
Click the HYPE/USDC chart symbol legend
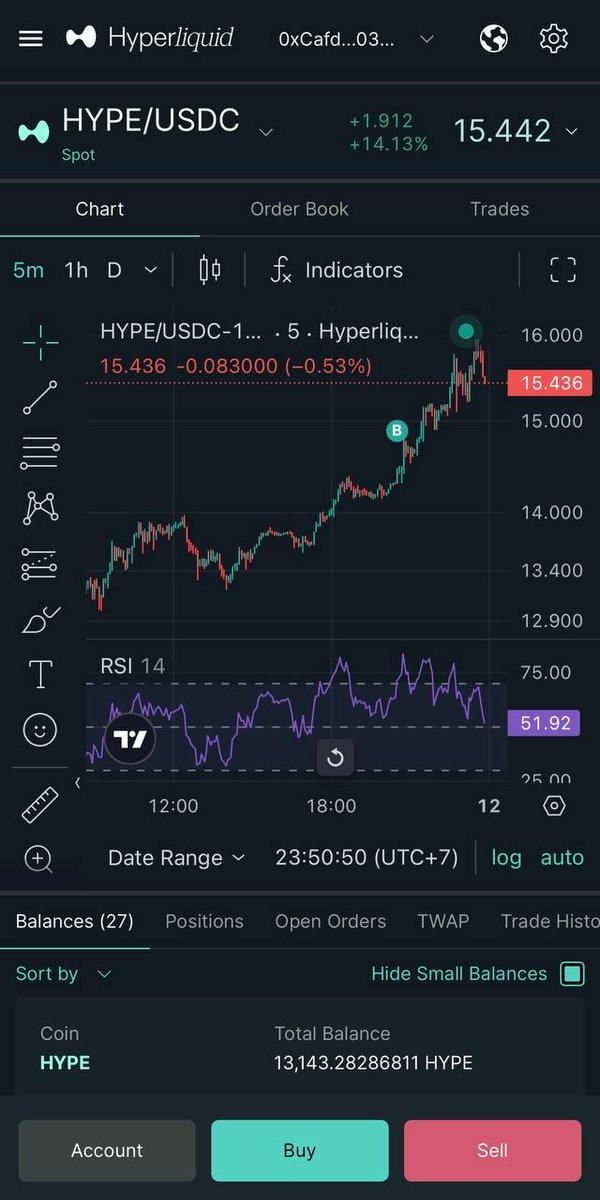point(260,332)
